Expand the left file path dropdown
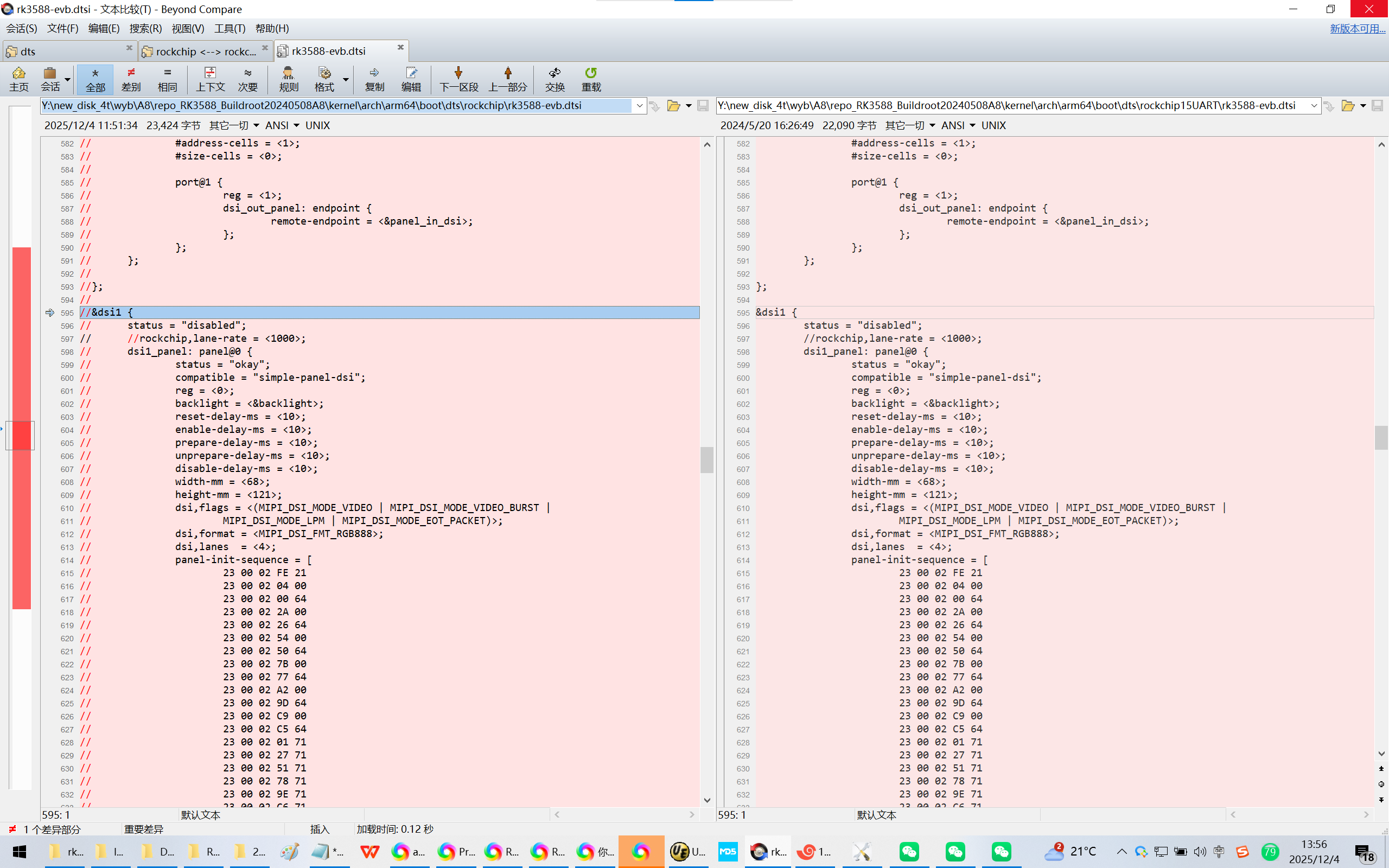Image resolution: width=1389 pixels, height=868 pixels. pyautogui.click(x=639, y=106)
